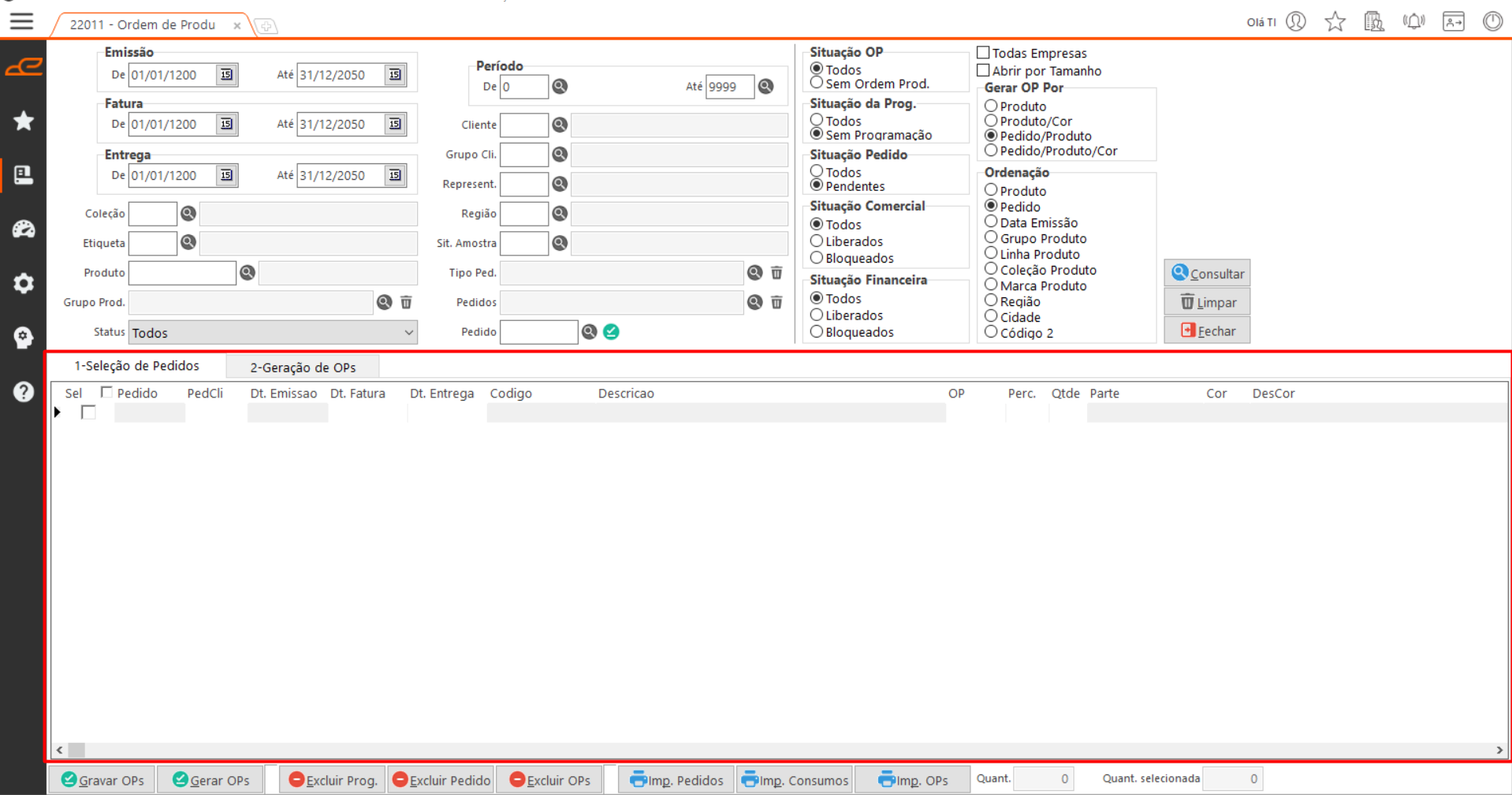The height and width of the screenshot is (795, 1512).
Task: Switch to 2-Geração de OPs tab
Action: [x=303, y=367]
